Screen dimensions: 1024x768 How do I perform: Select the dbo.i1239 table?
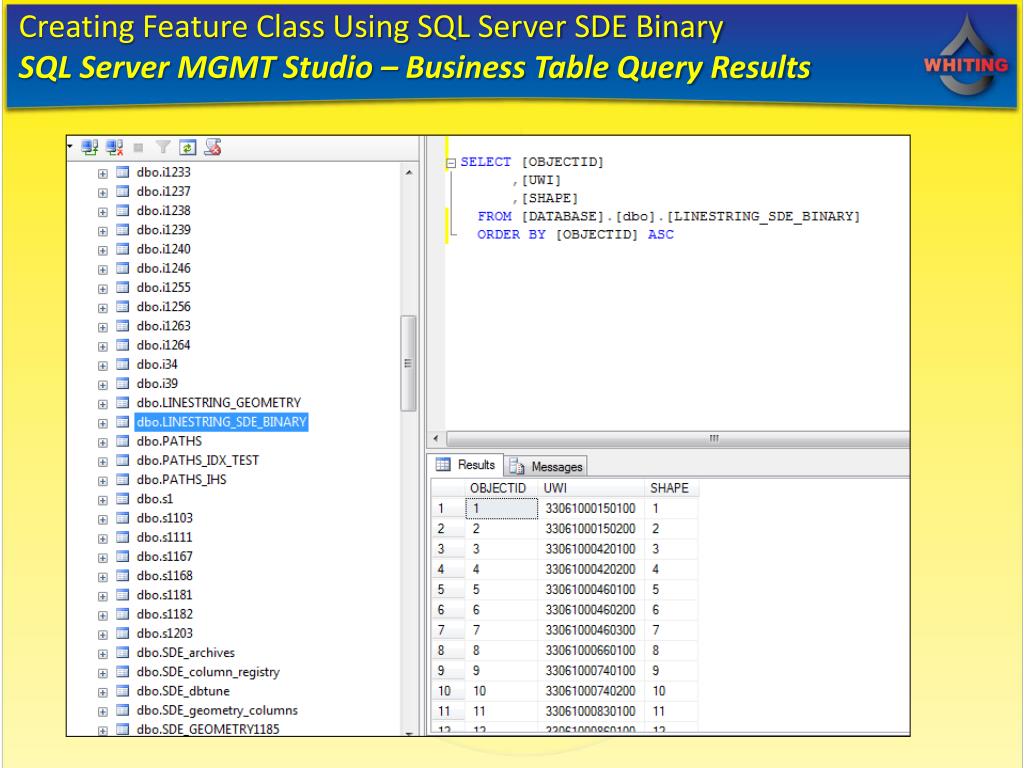coord(164,230)
